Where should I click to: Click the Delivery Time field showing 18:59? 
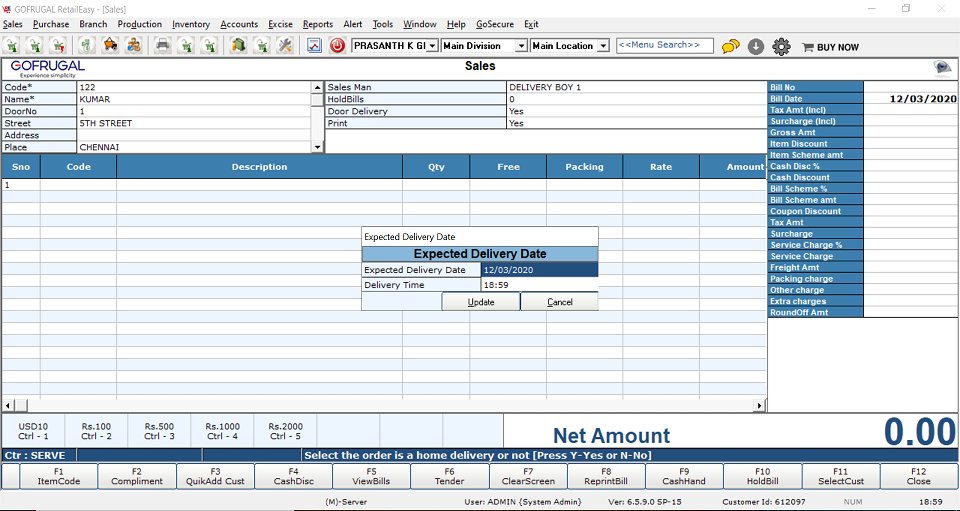click(x=538, y=285)
